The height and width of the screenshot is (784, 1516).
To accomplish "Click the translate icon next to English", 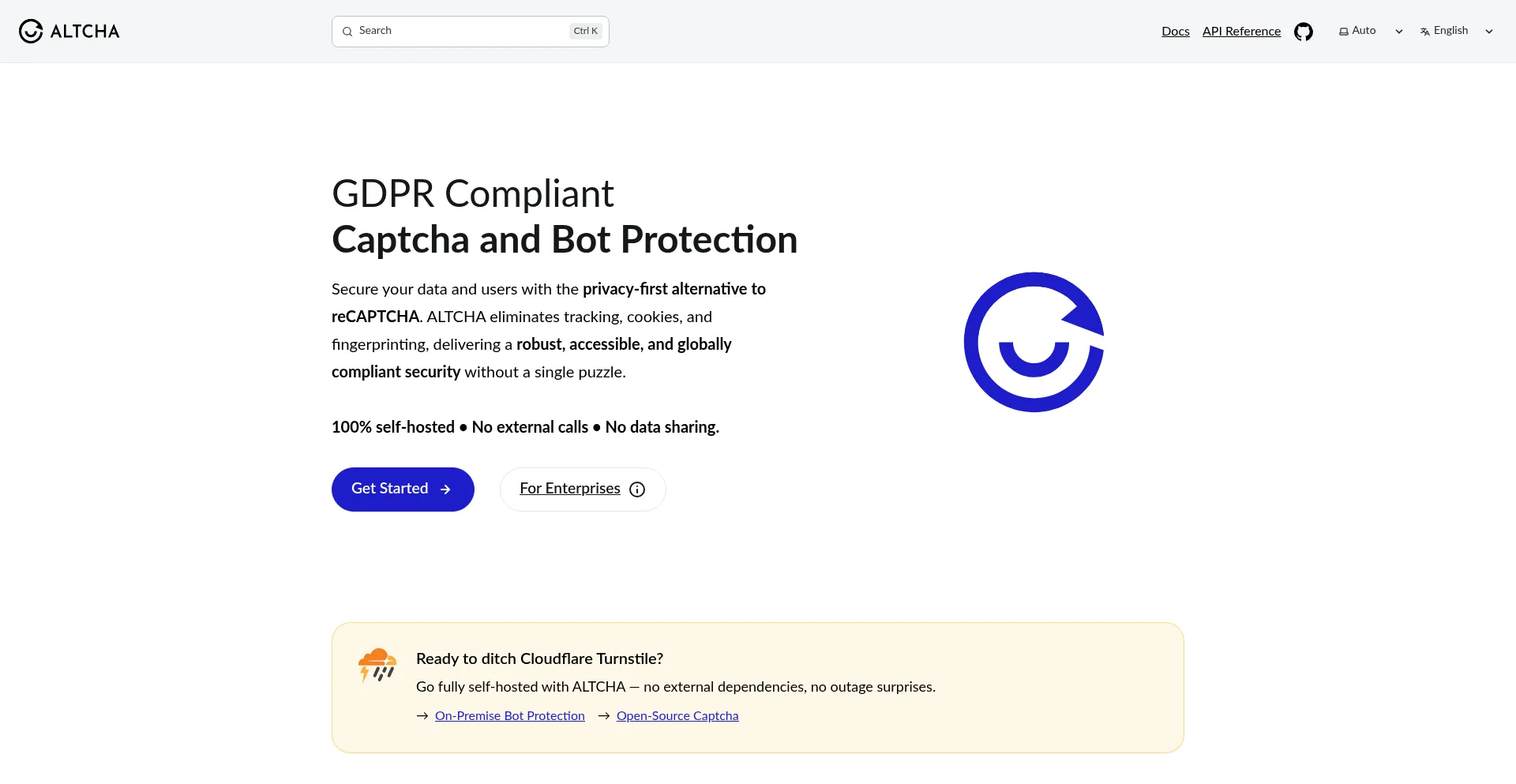I will pyautogui.click(x=1425, y=32).
